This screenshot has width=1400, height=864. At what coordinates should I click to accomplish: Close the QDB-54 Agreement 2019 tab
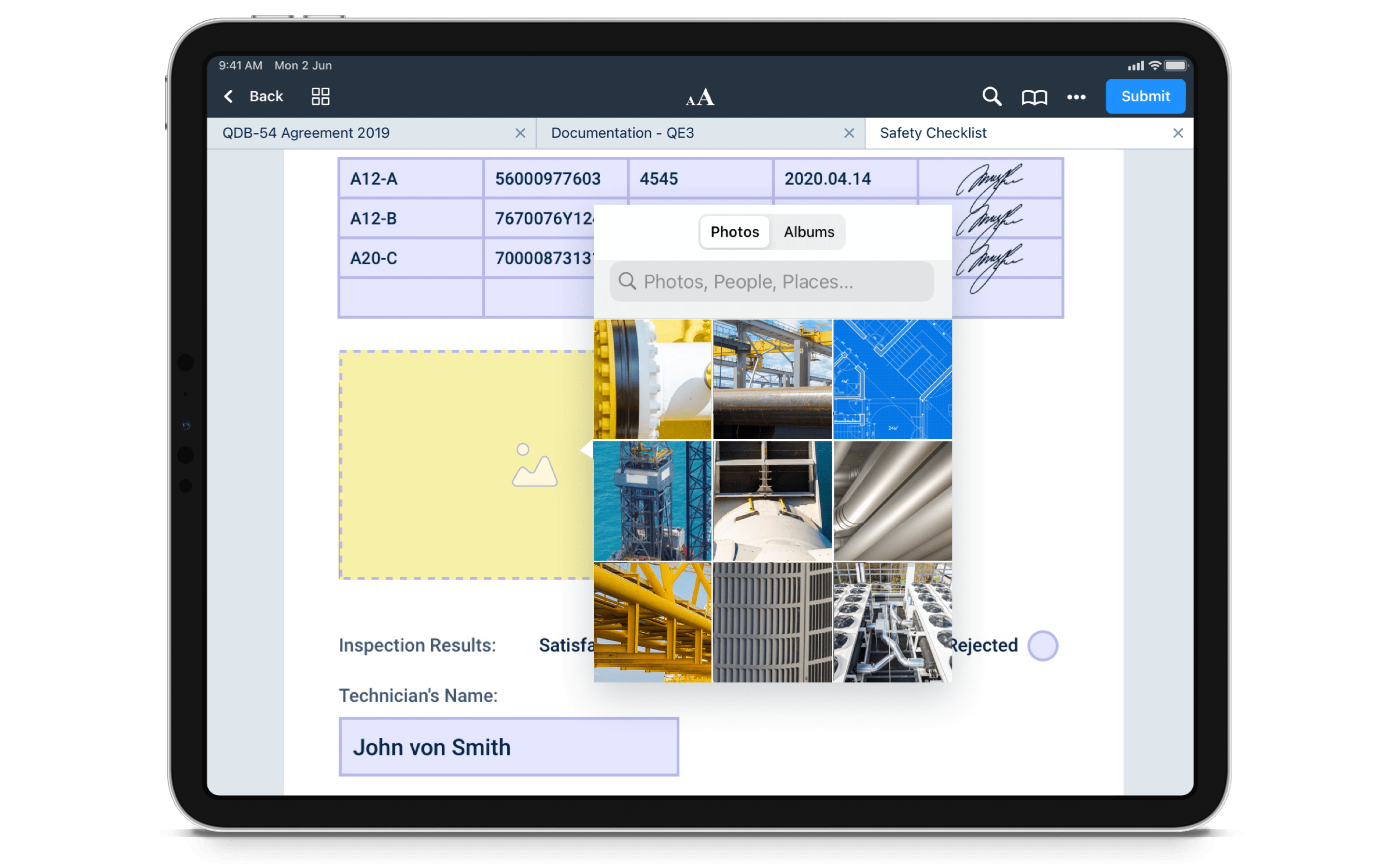(x=520, y=133)
